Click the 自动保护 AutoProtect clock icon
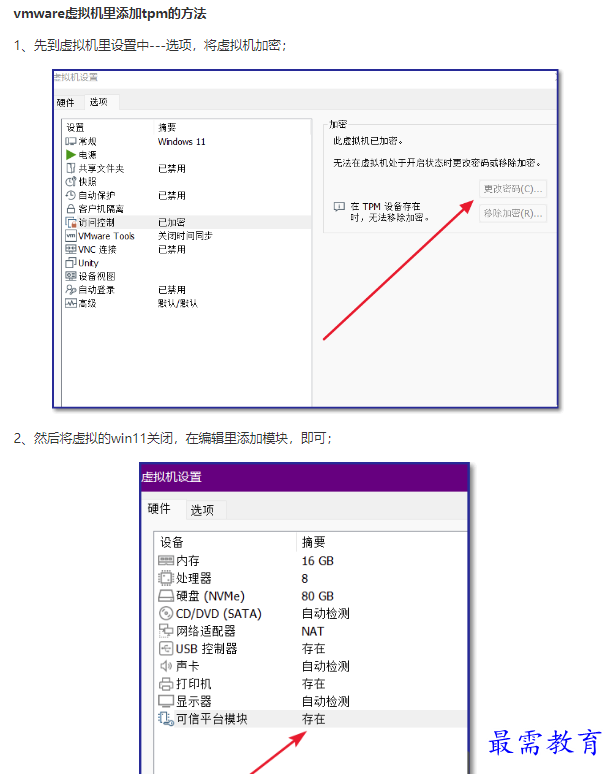The width and height of the screenshot is (610, 774). [71, 195]
